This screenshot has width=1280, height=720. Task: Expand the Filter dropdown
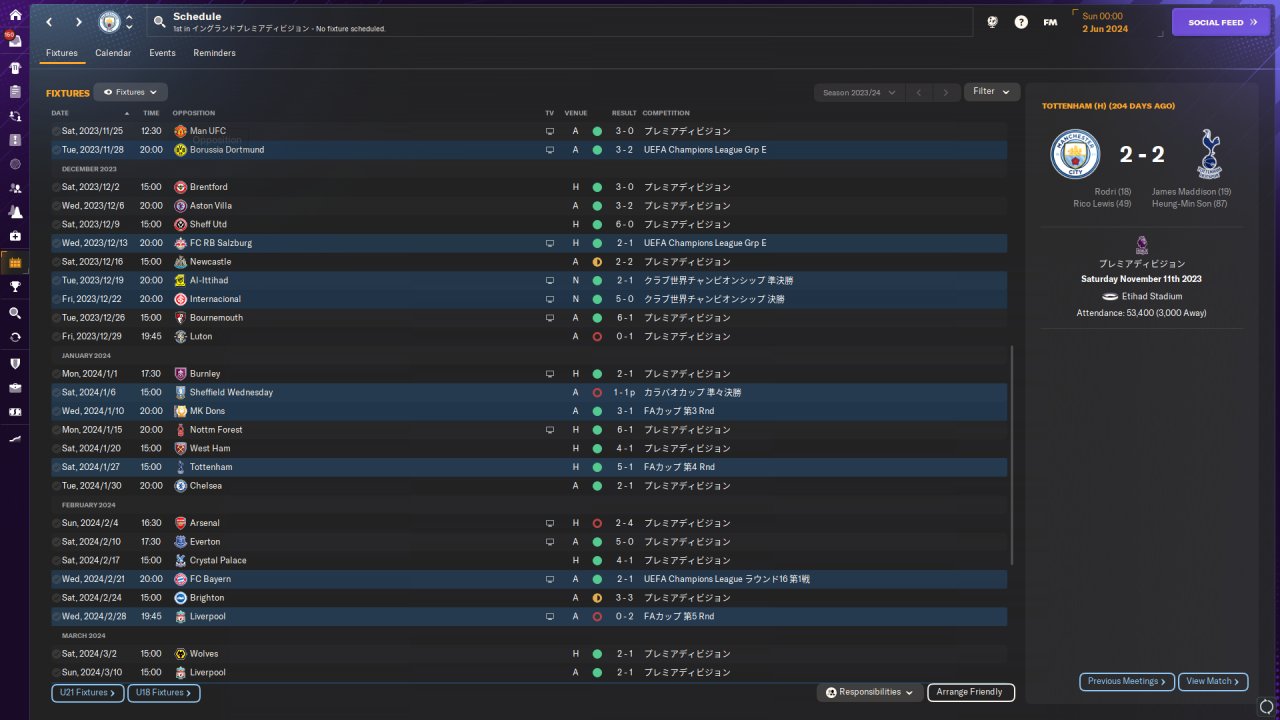(x=992, y=92)
